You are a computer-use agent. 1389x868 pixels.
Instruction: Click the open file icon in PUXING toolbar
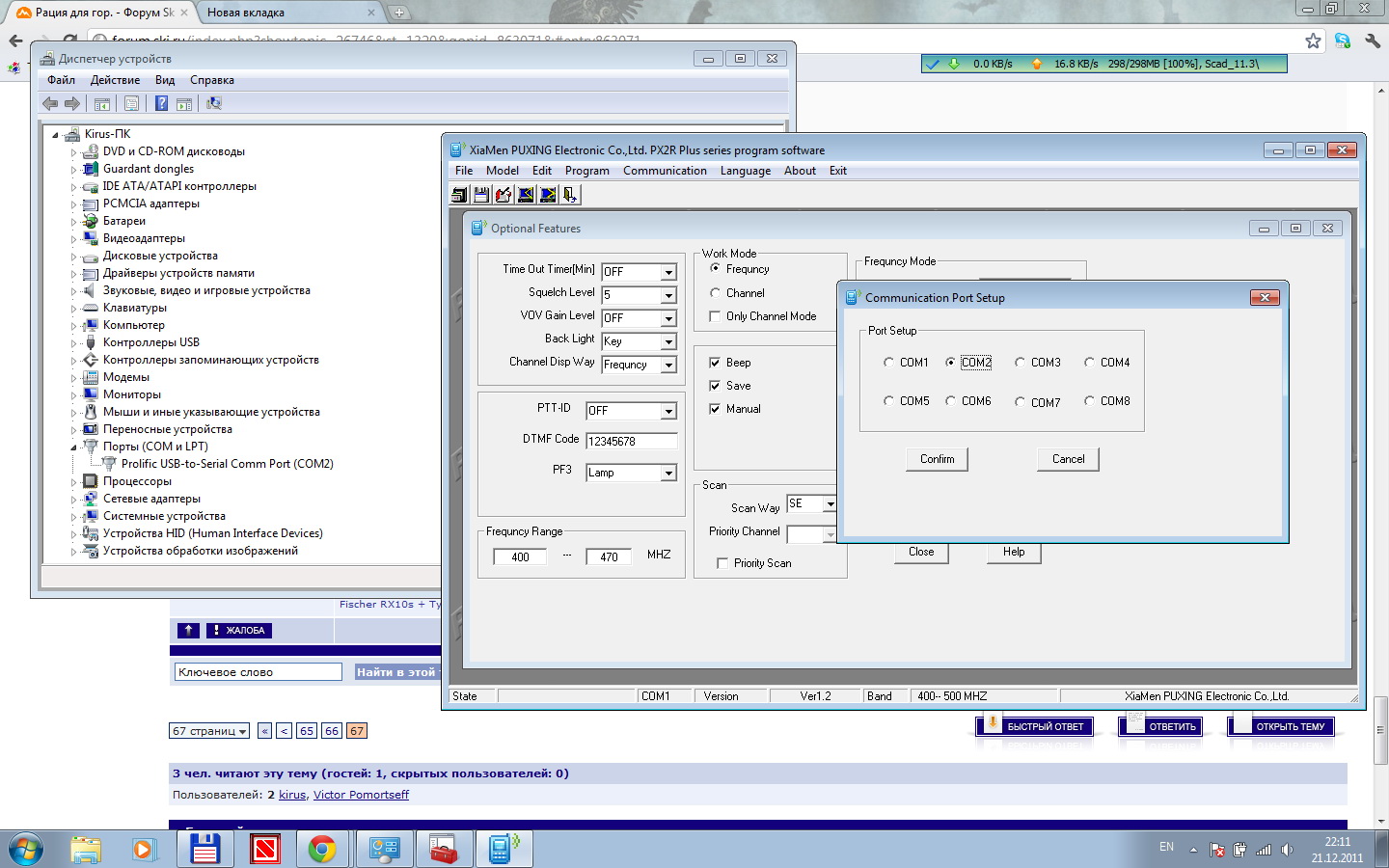pyautogui.click(x=459, y=195)
